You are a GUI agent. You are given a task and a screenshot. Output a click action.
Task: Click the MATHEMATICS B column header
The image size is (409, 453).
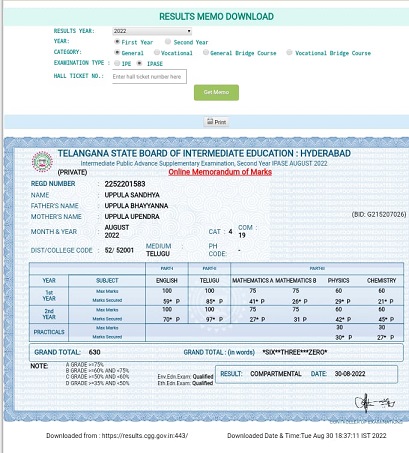click(296, 281)
